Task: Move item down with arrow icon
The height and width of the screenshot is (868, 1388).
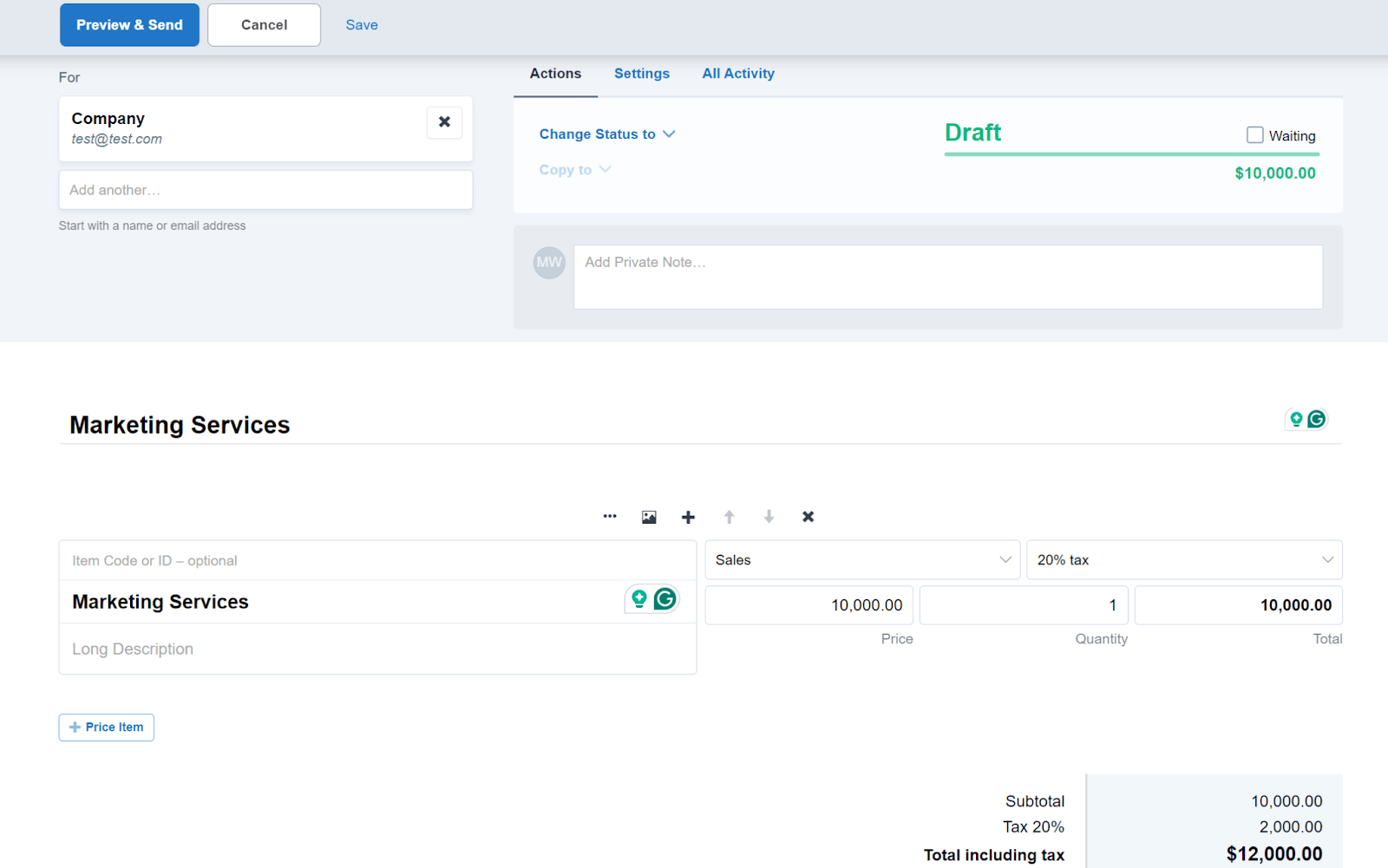Action: click(x=769, y=518)
